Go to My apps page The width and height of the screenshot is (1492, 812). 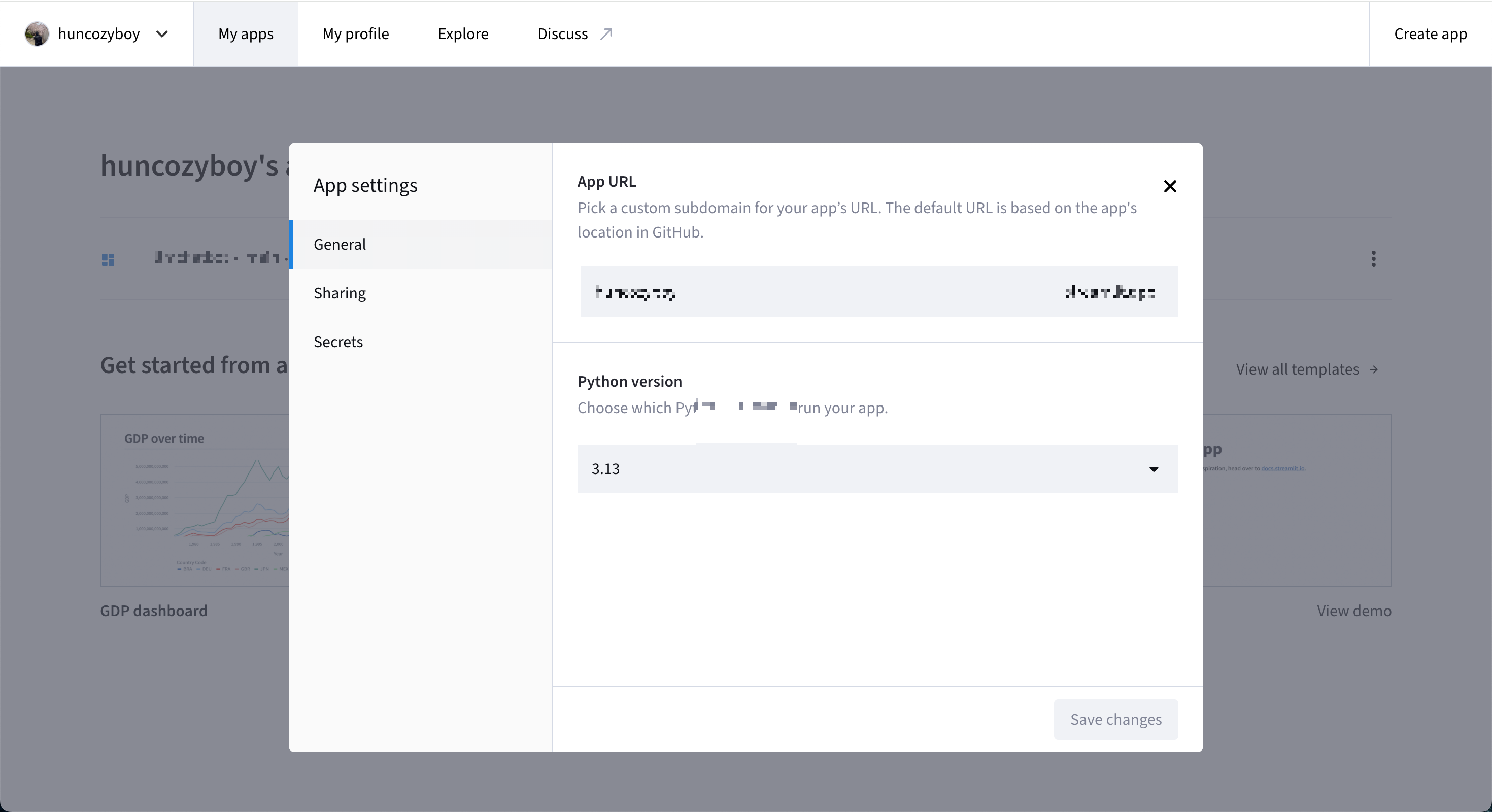[x=246, y=33]
